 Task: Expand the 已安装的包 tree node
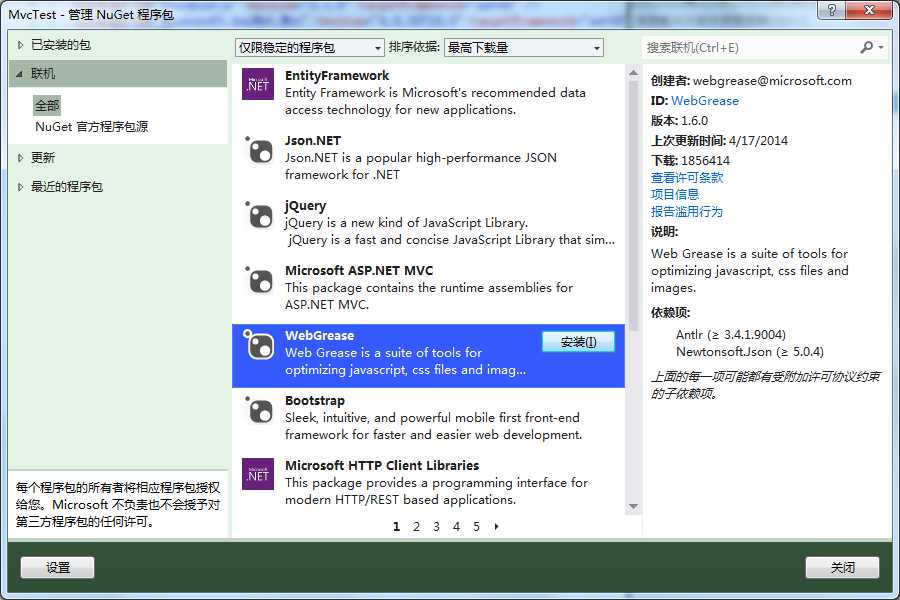[x=20, y=45]
